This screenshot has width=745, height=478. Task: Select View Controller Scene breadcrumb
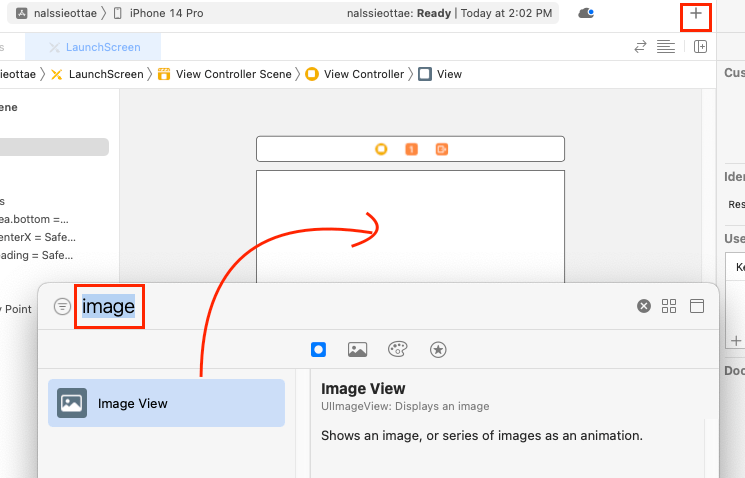[225, 74]
